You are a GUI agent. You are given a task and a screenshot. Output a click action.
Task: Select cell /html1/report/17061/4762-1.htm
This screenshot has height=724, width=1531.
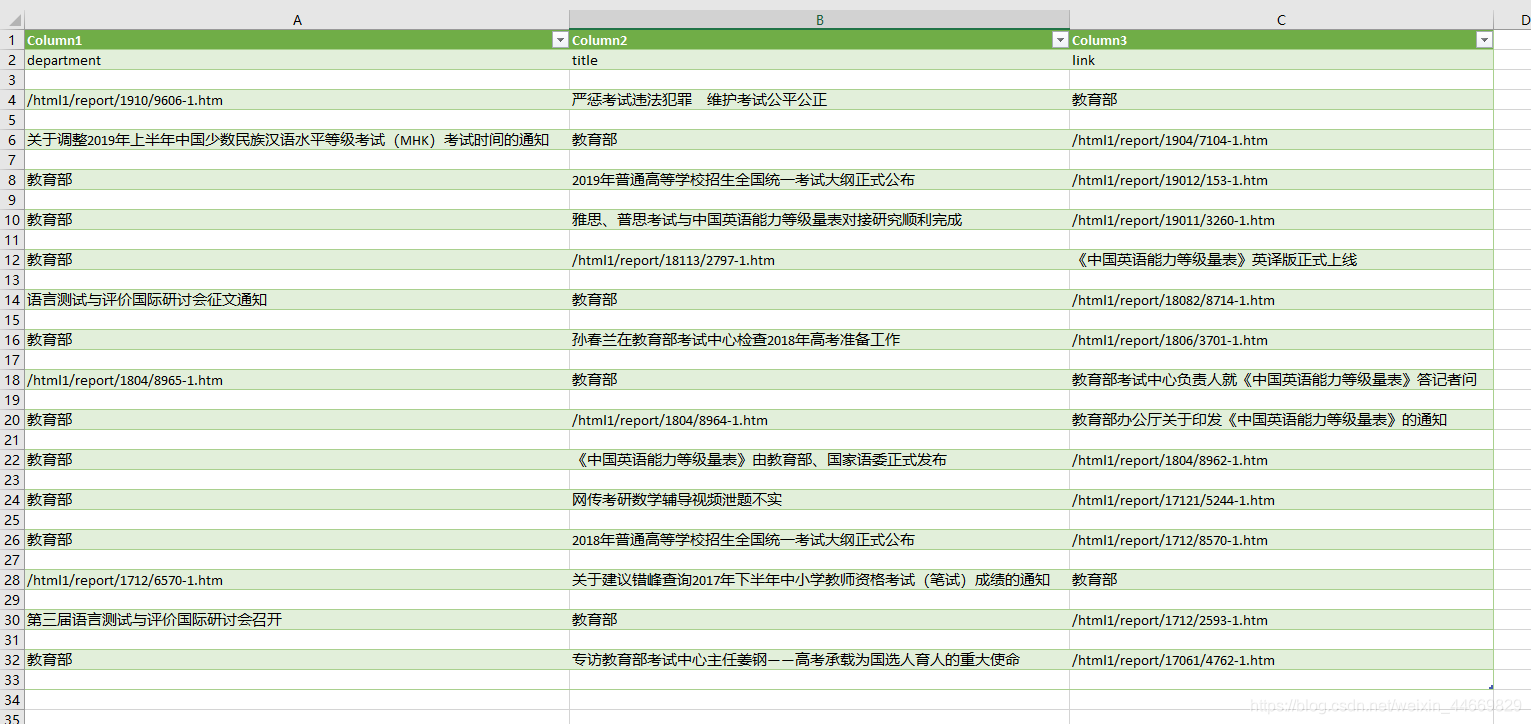(x=1281, y=660)
